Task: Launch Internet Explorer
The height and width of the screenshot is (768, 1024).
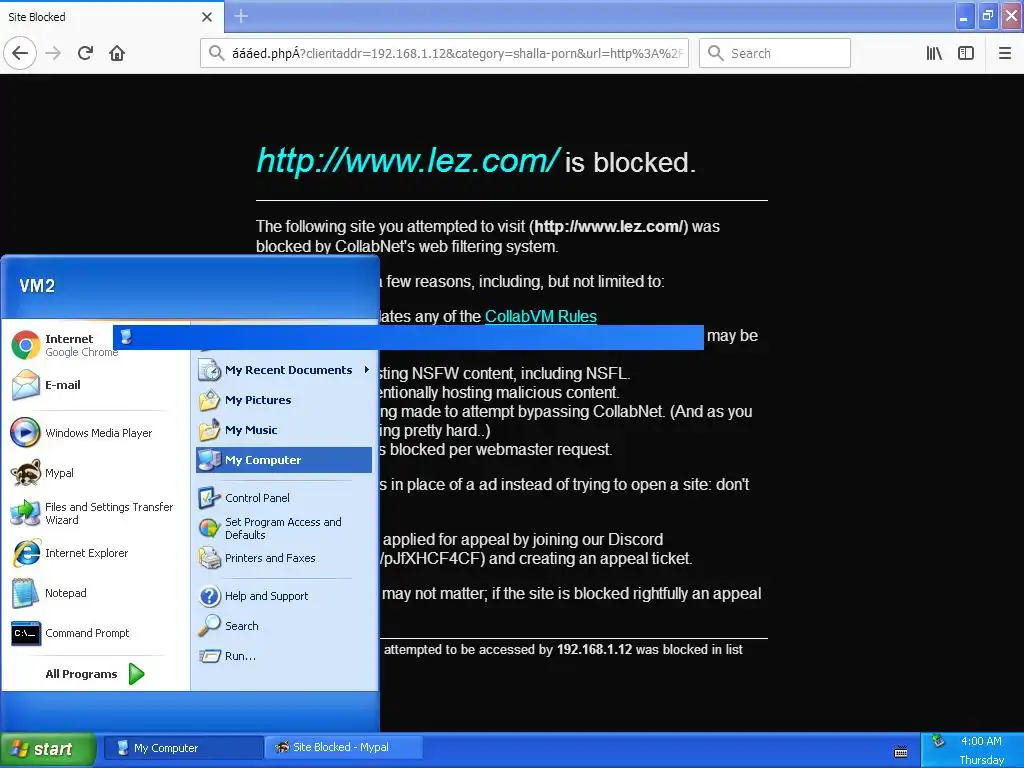Action: pos(71,553)
